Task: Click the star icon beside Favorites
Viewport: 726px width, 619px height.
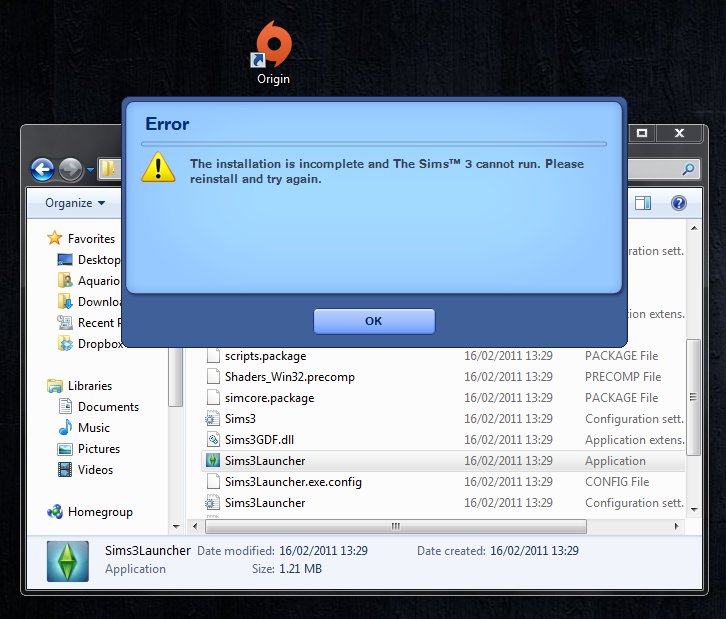Action: [55, 238]
